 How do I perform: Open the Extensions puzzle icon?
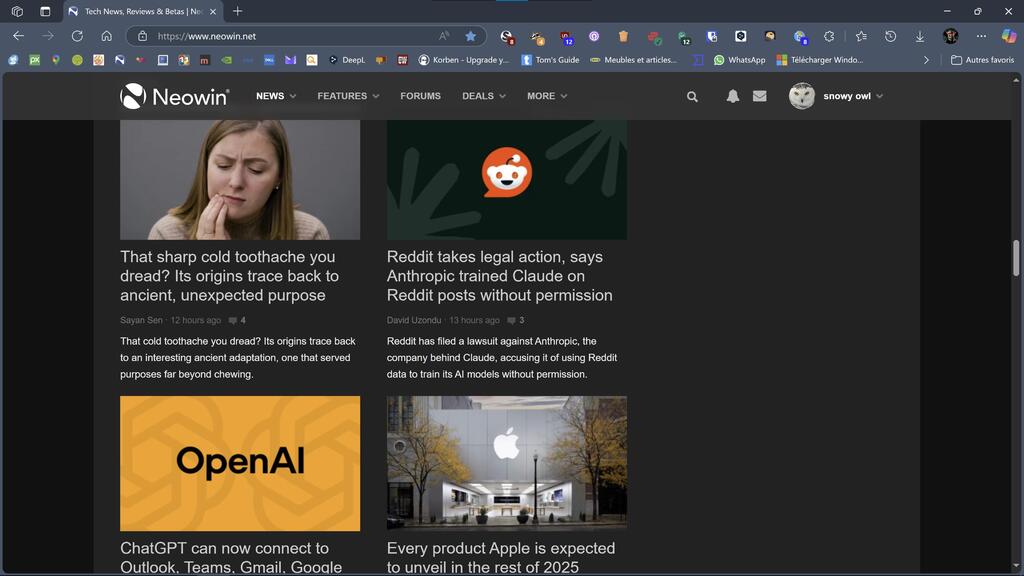tap(829, 36)
